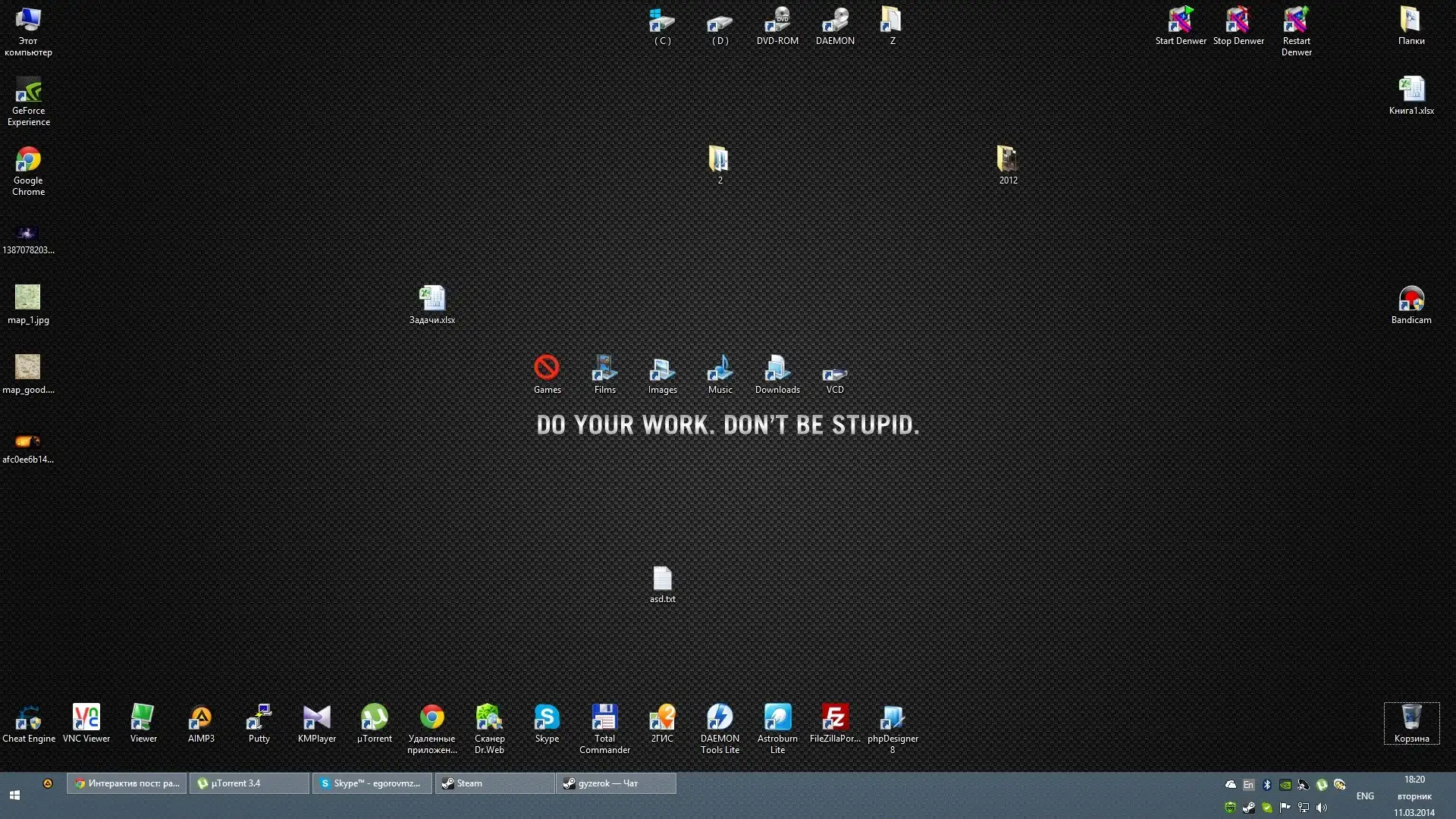Switch to Steam taskbar button
Image resolution: width=1456 pixels, height=819 pixels.
point(494,783)
